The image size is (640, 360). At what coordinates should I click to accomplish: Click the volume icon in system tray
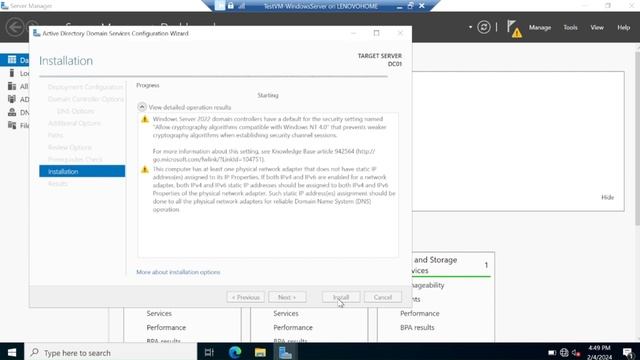click(x=576, y=353)
